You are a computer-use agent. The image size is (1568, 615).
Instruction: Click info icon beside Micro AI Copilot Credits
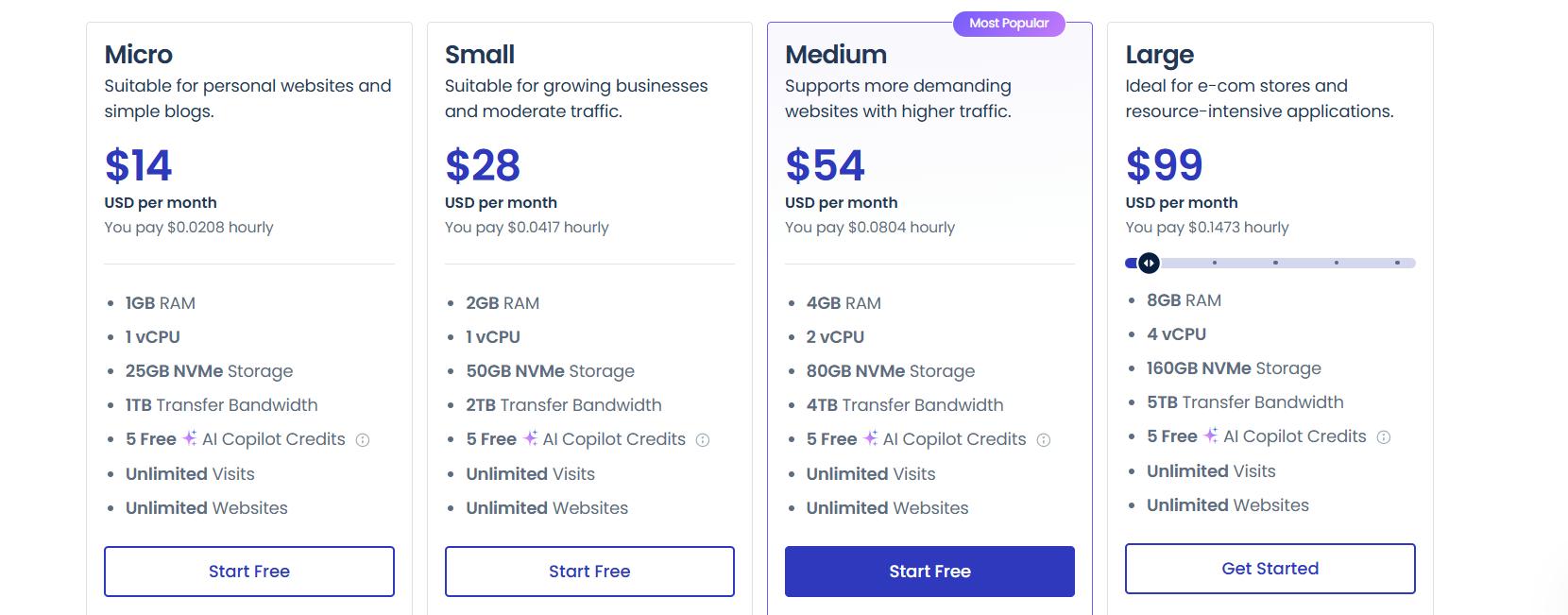(363, 440)
